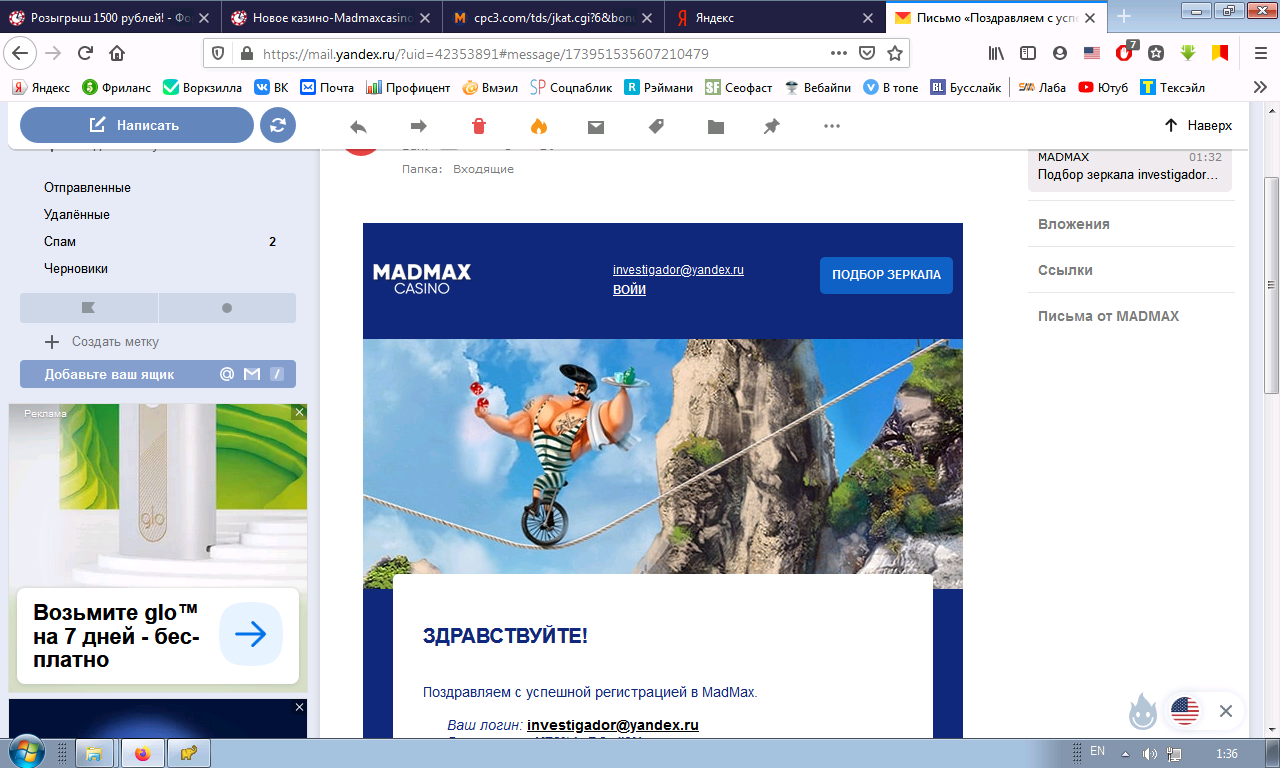Open the MADMAX message from 01:32
The width and height of the screenshot is (1280, 768).
click(x=1130, y=166)
